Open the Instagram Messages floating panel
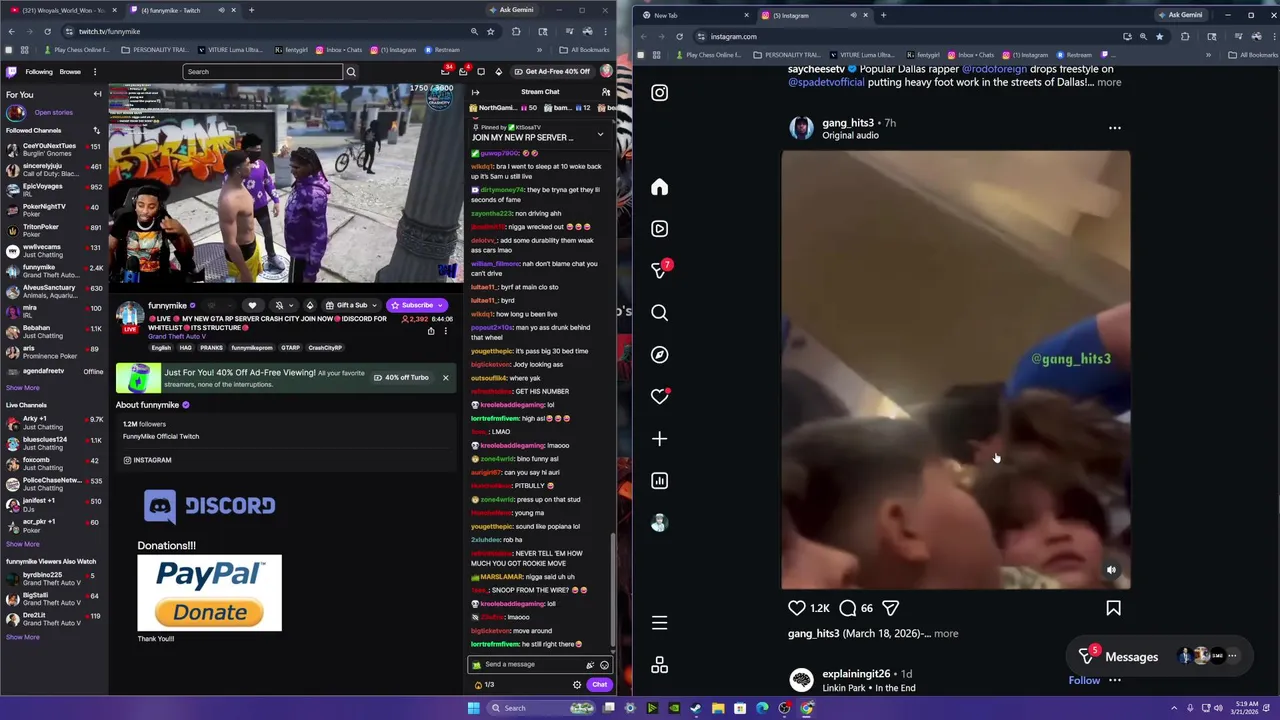1280x720 pixels. 1160,657
